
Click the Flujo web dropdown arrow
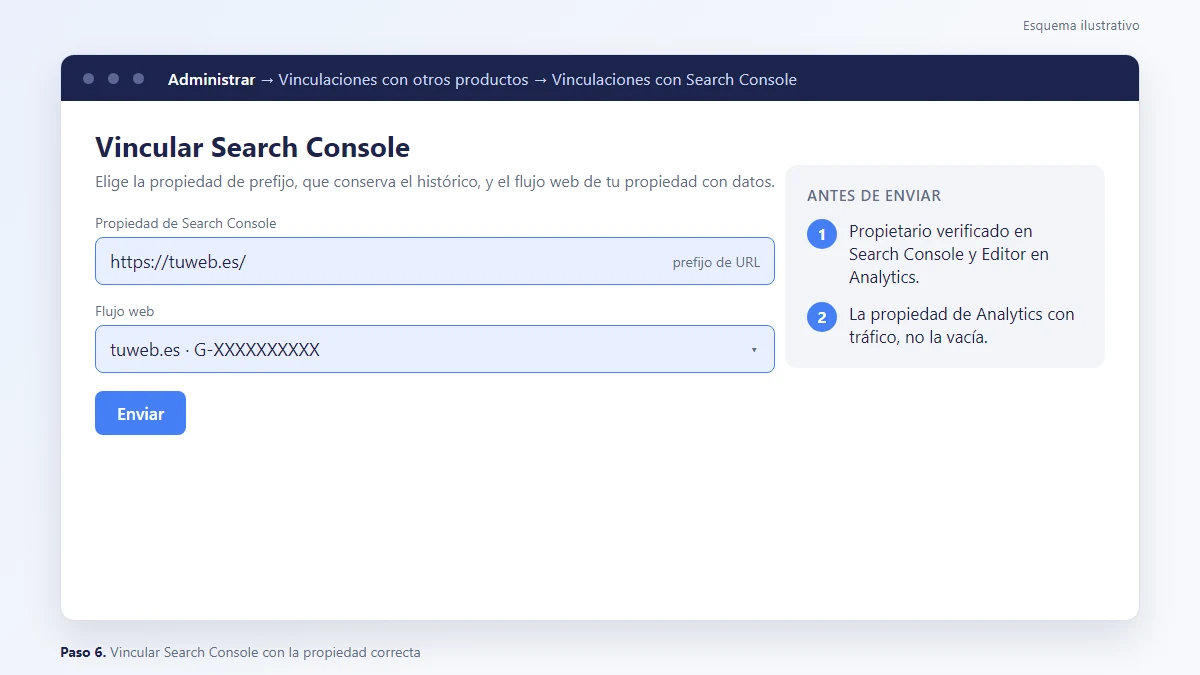click(x=754, y=350)
